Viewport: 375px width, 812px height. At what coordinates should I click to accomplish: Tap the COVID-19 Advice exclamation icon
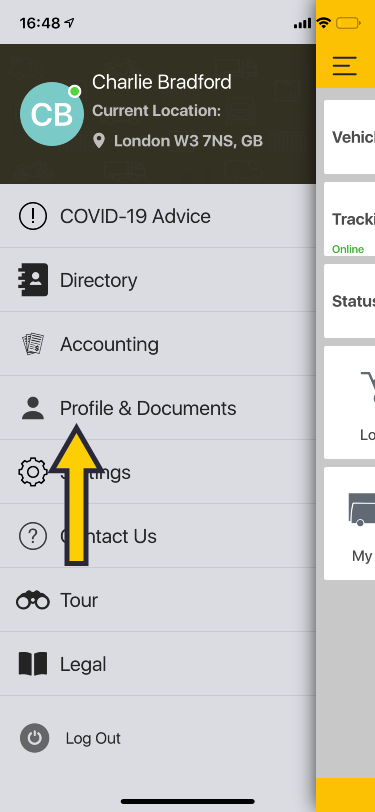pyautogui.click(x=33, y=216)
